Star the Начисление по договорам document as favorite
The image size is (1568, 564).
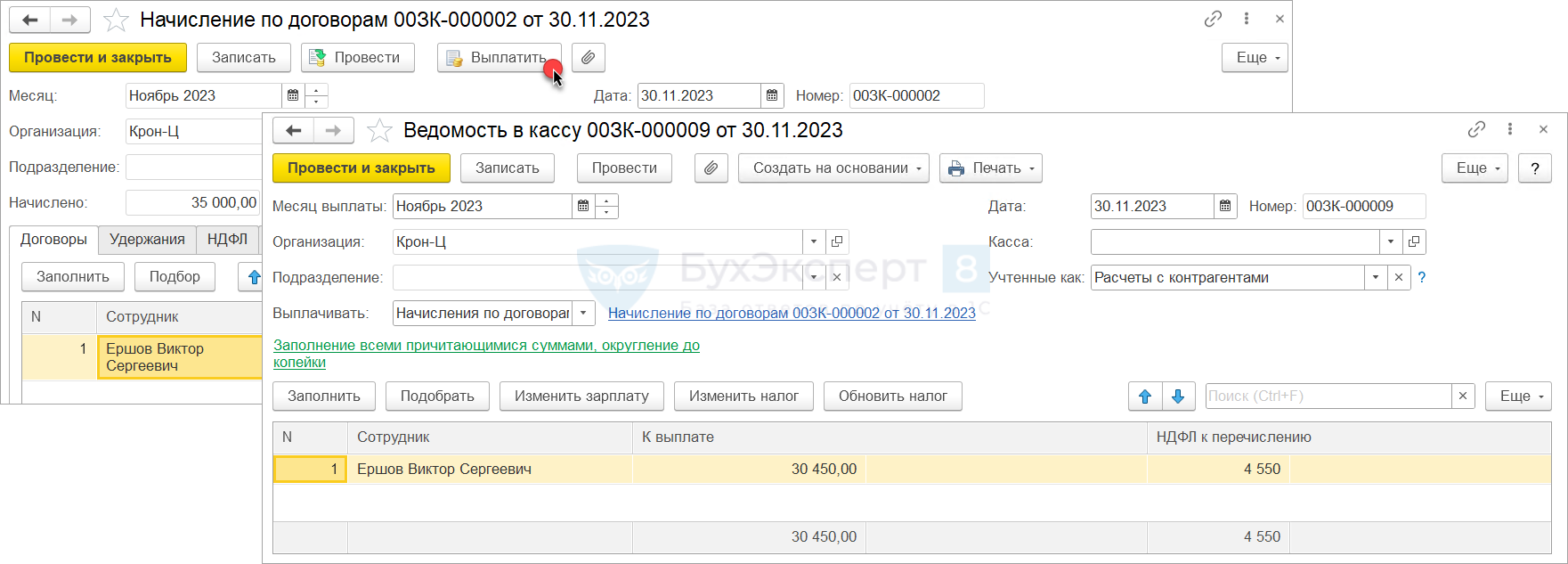click(x=117, y=20)
